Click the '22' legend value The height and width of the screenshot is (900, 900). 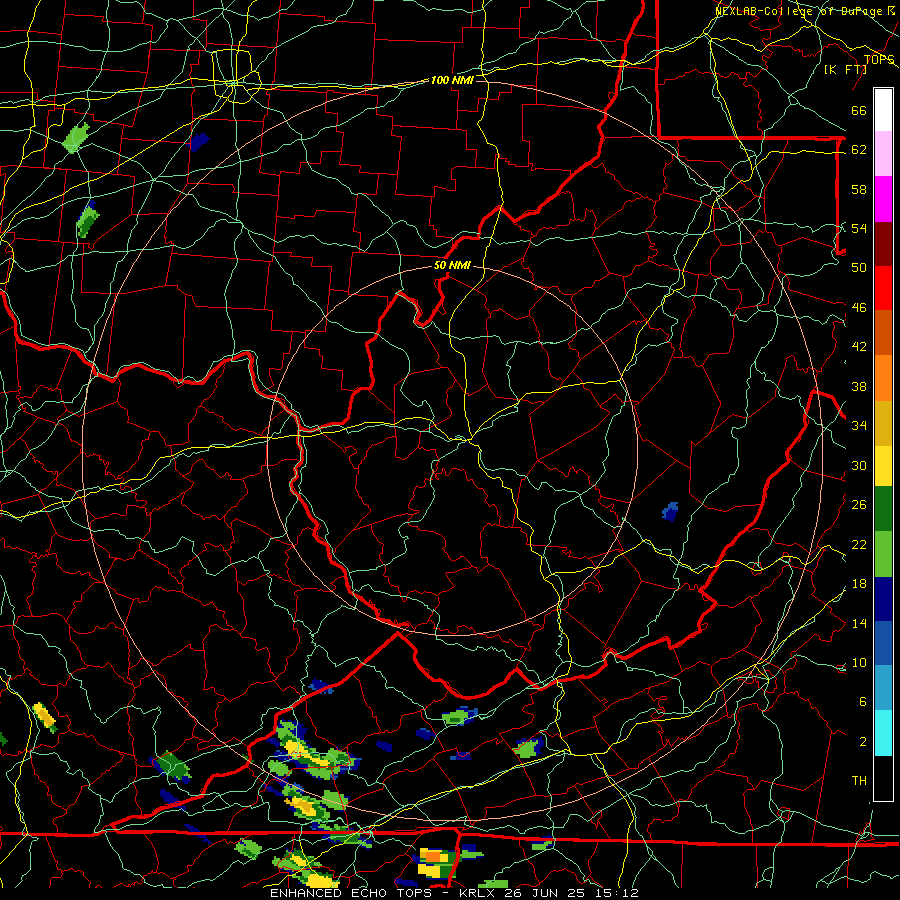tap(859, 544)
